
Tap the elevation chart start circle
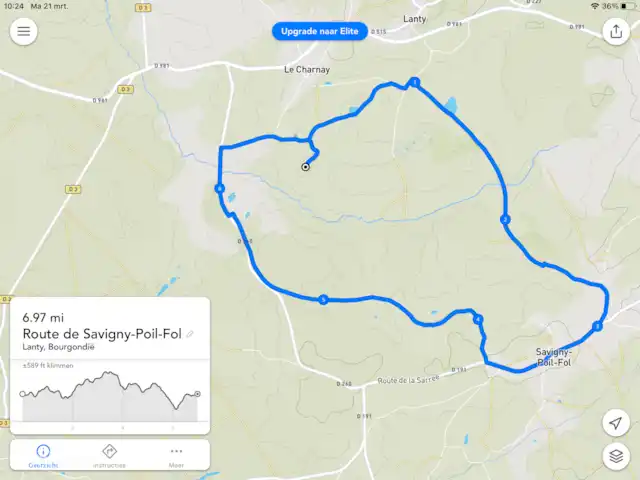[22, 394]
